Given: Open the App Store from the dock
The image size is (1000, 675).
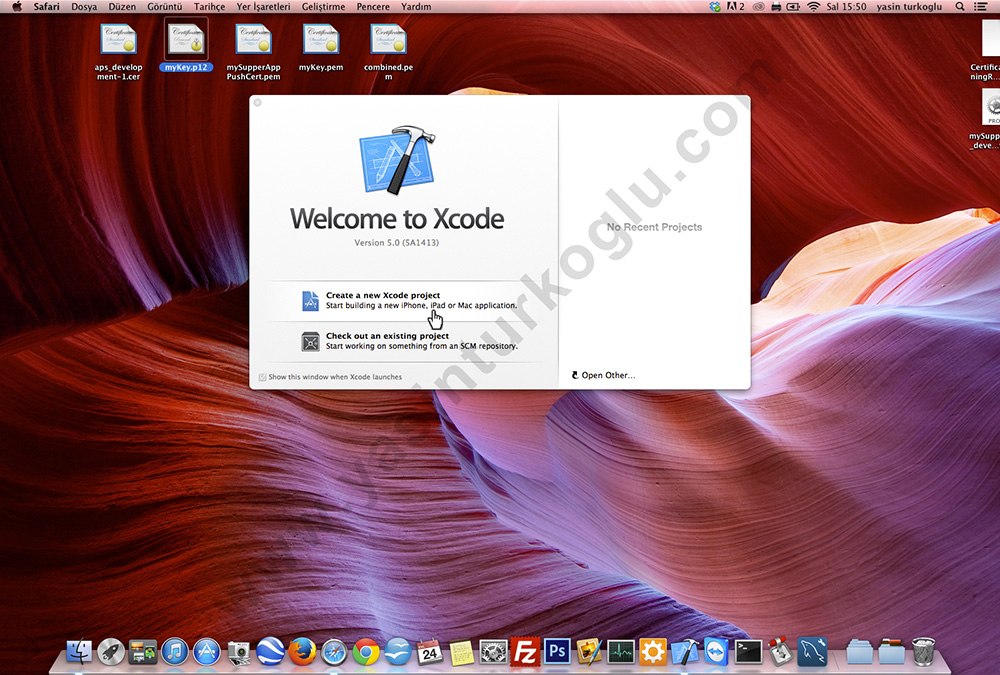Looking at the screenshot, I should point(207,651).
